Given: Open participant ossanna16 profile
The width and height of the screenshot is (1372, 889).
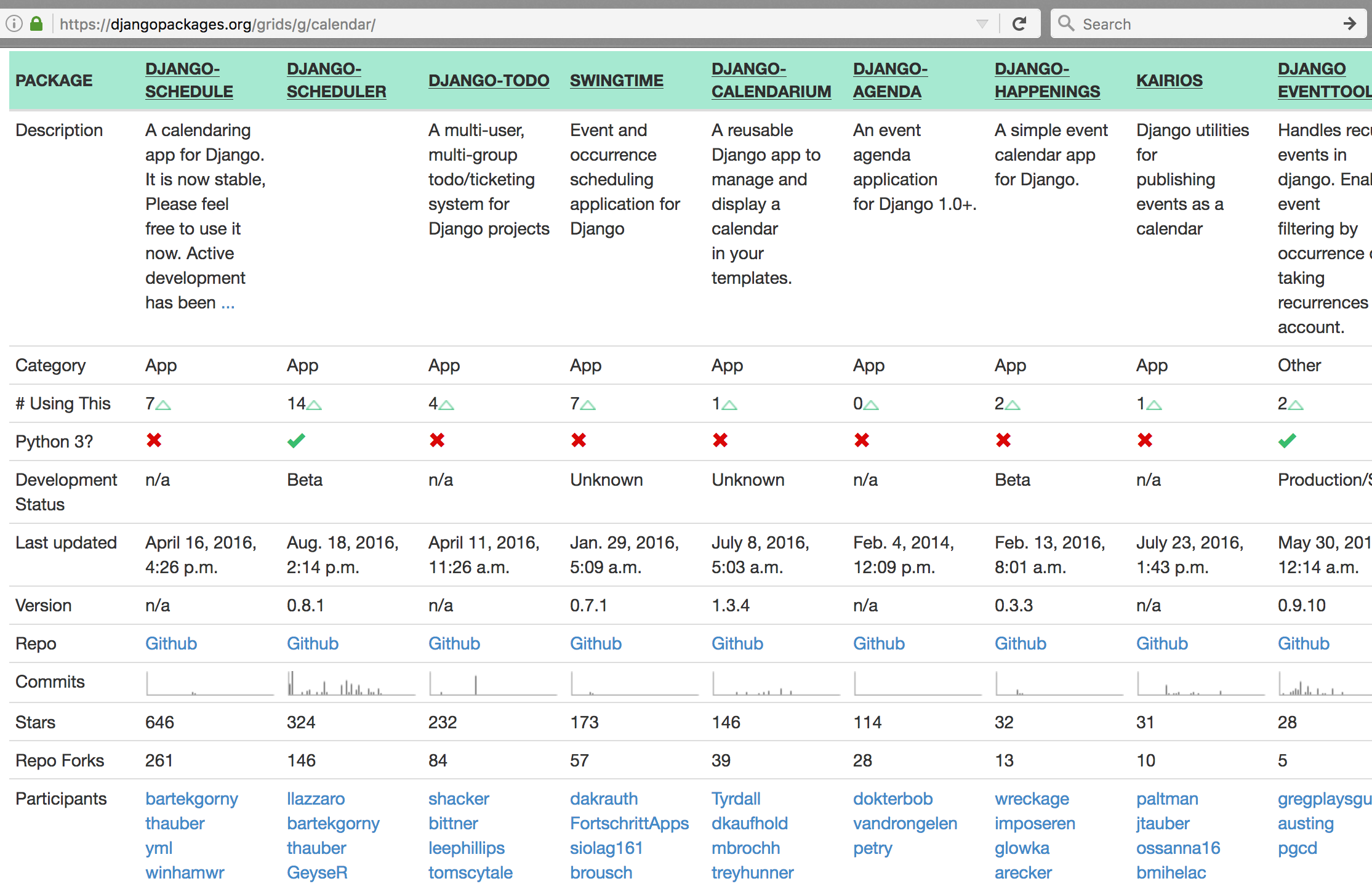Looking at the screenshot, I should coord(1178,848).
